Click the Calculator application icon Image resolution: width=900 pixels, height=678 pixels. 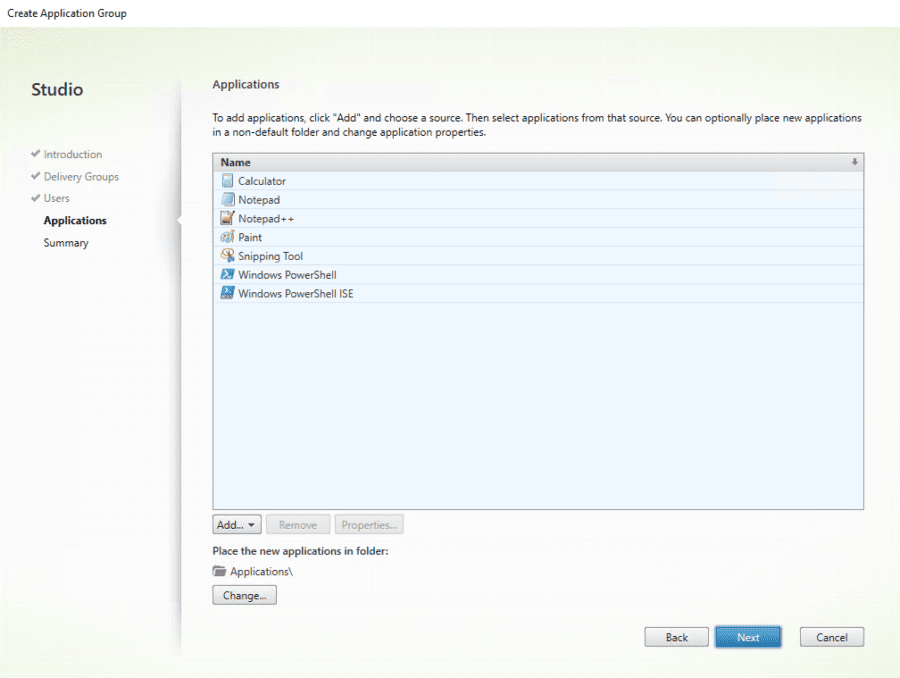[x=227, y=181]
